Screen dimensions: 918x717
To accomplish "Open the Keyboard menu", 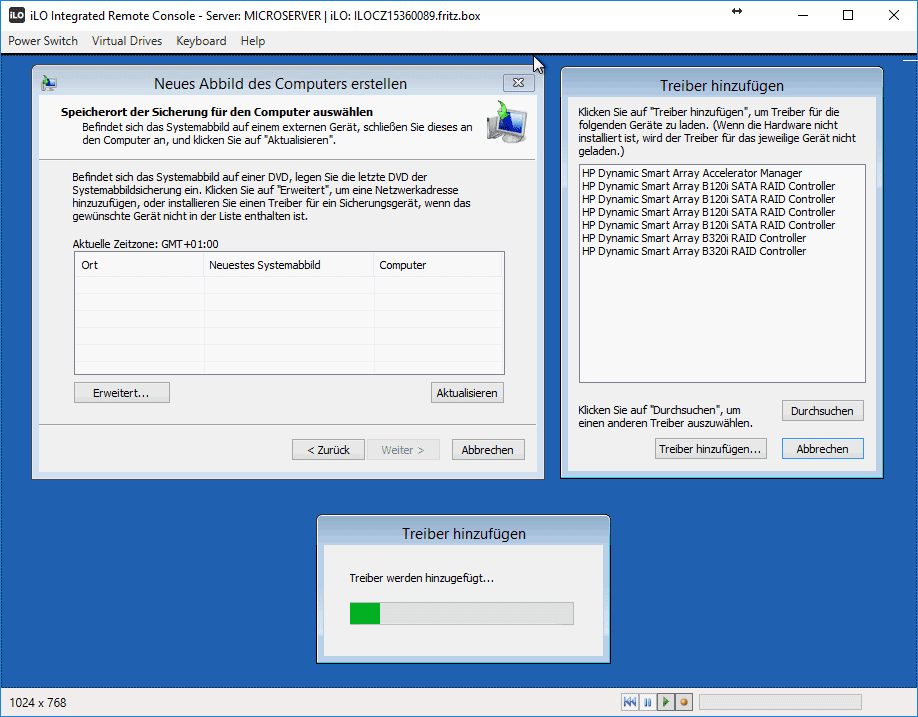I will [201, 41].
